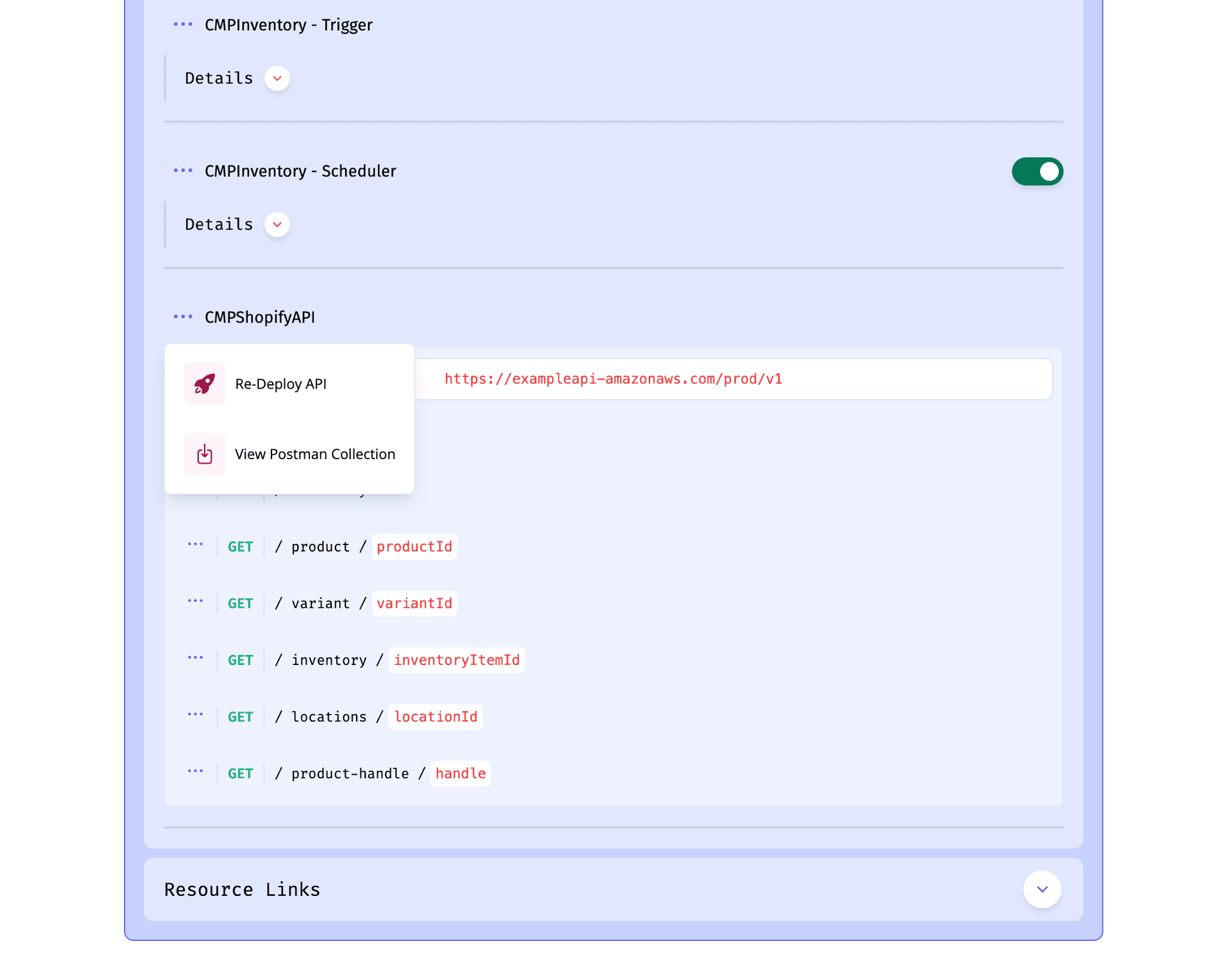The height and width of the screenshot is (955, 1232).
Task: Click the rocket icon for Re-Deploy API
Action: pos(205,384)
